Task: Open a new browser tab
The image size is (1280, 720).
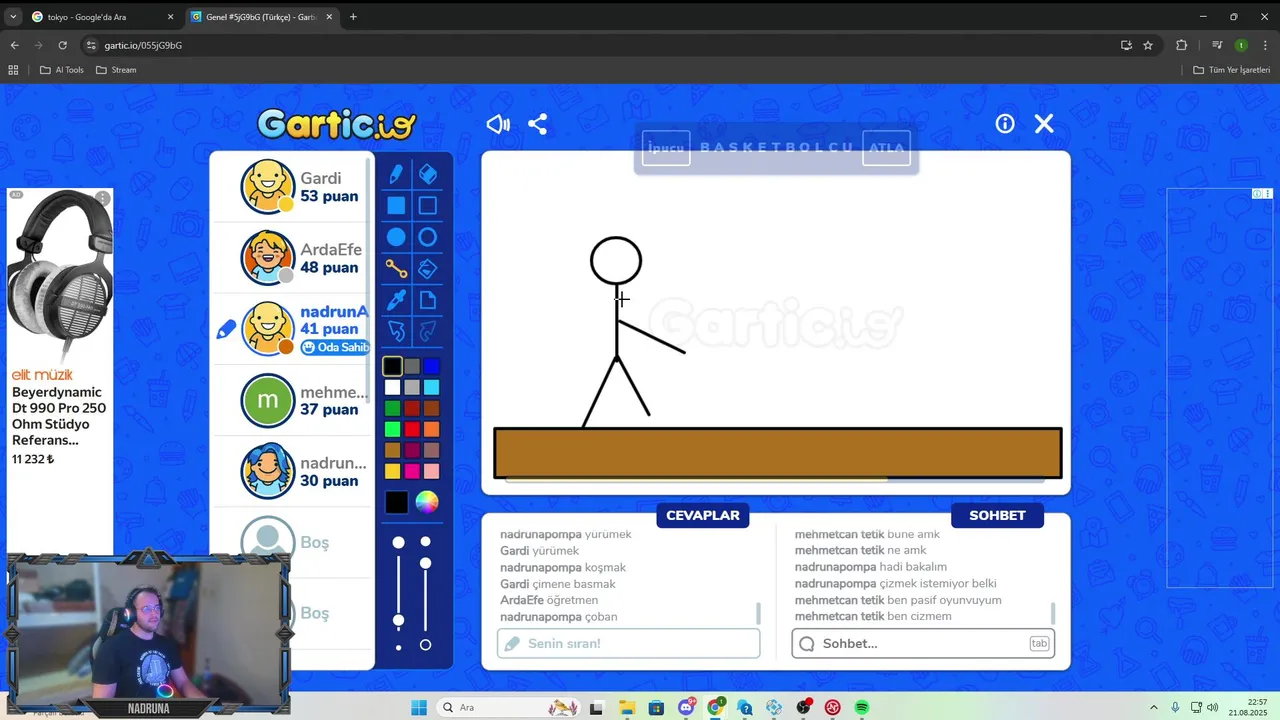Action: pyautogui.click(x=353, y=17)
